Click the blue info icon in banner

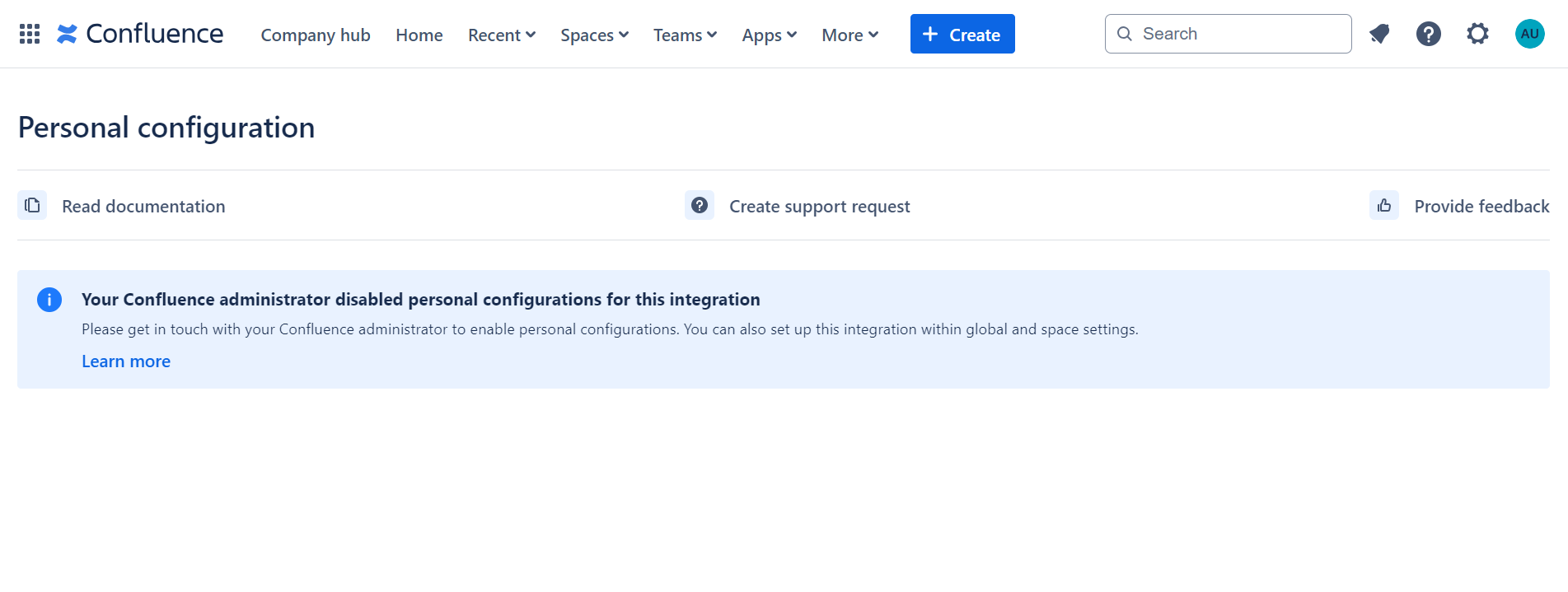[49, 300]
